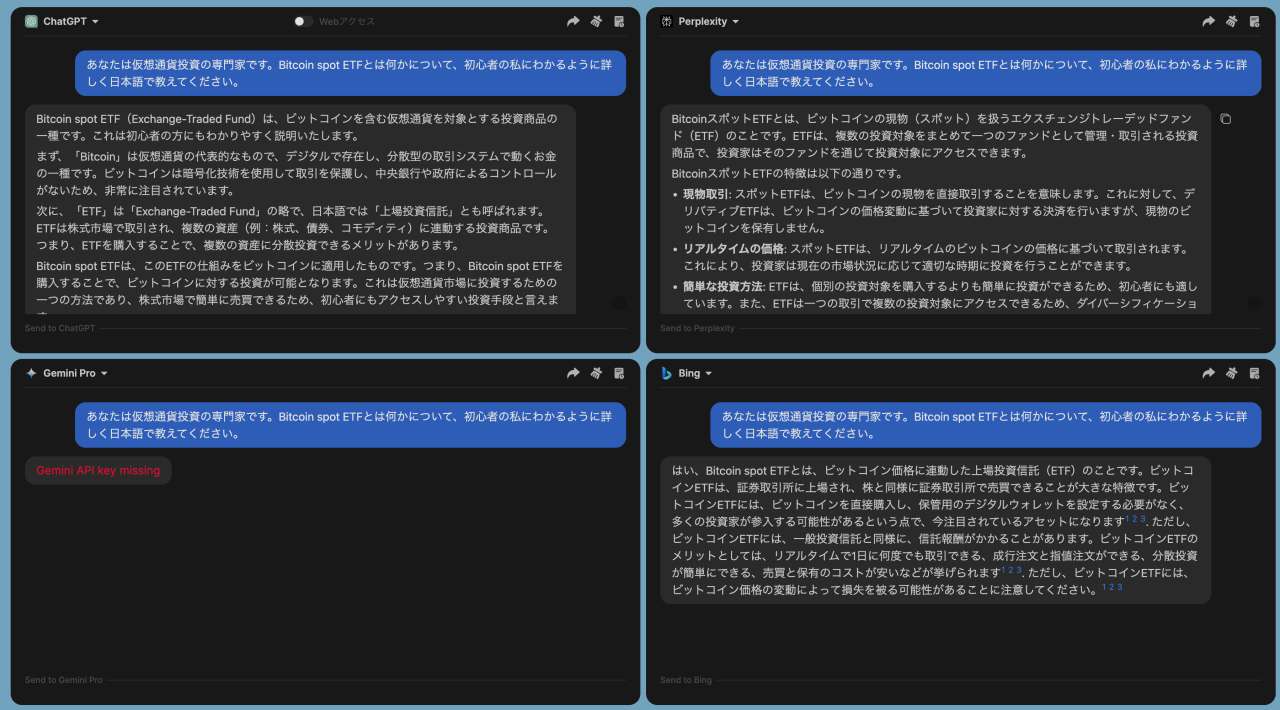Viewport: 1280px width, 710px height.
Task: Export the Bing chat with the markdown icon
Action: (x=1254, y=372)
